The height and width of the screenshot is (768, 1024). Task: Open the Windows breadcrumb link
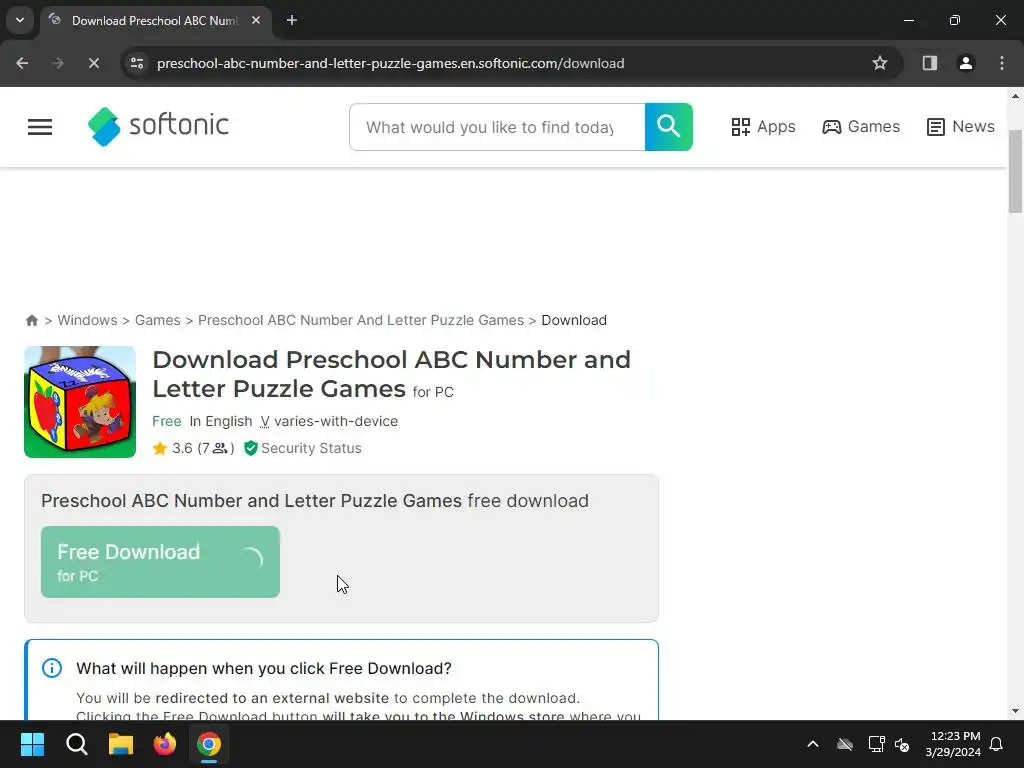pos(88,320)
